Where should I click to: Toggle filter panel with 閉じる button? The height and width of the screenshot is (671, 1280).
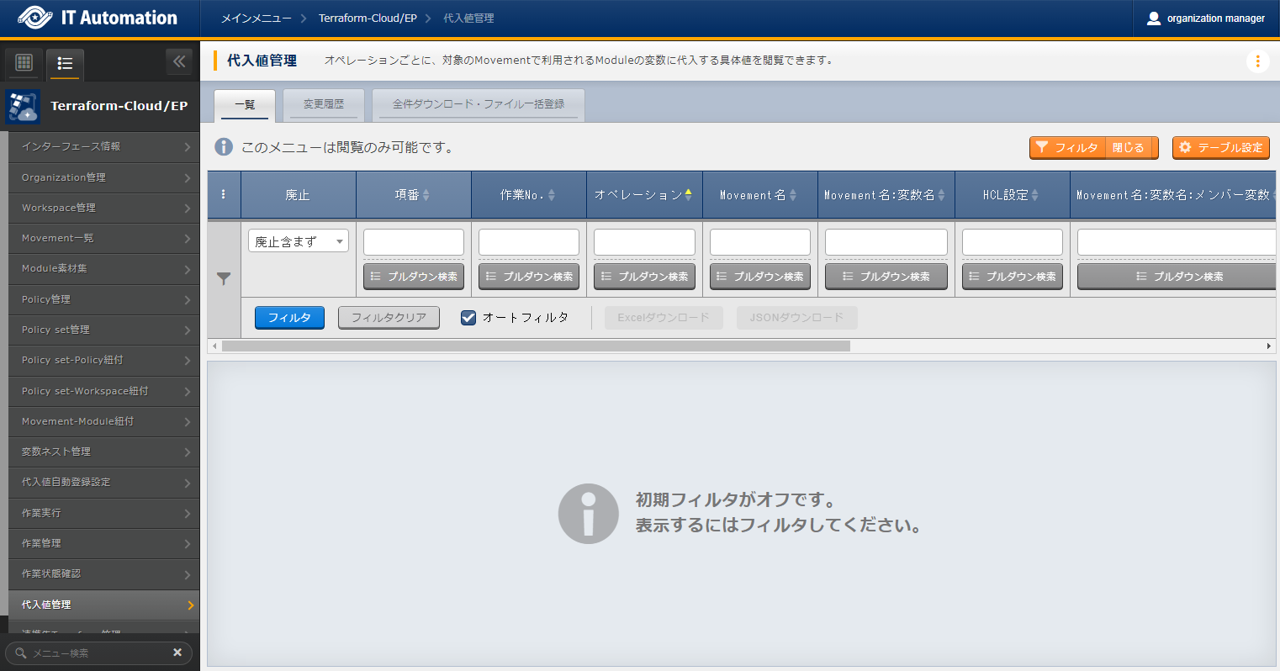click(x=1128, y=148)
